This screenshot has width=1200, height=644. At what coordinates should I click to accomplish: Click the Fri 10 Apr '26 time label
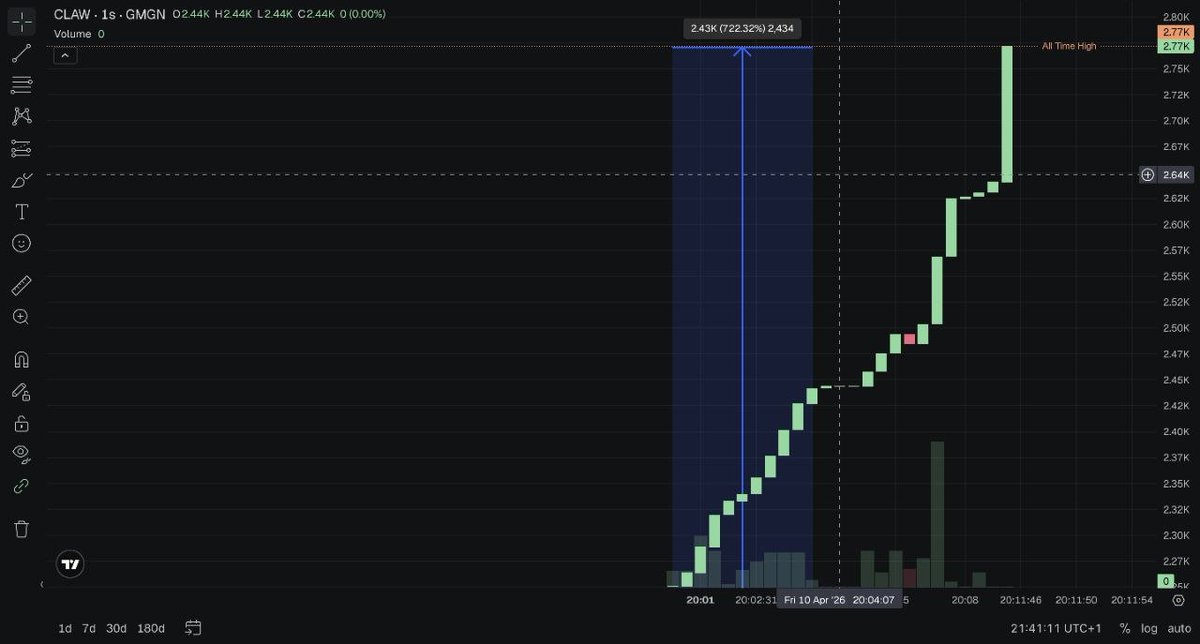(x=814, y=600)
